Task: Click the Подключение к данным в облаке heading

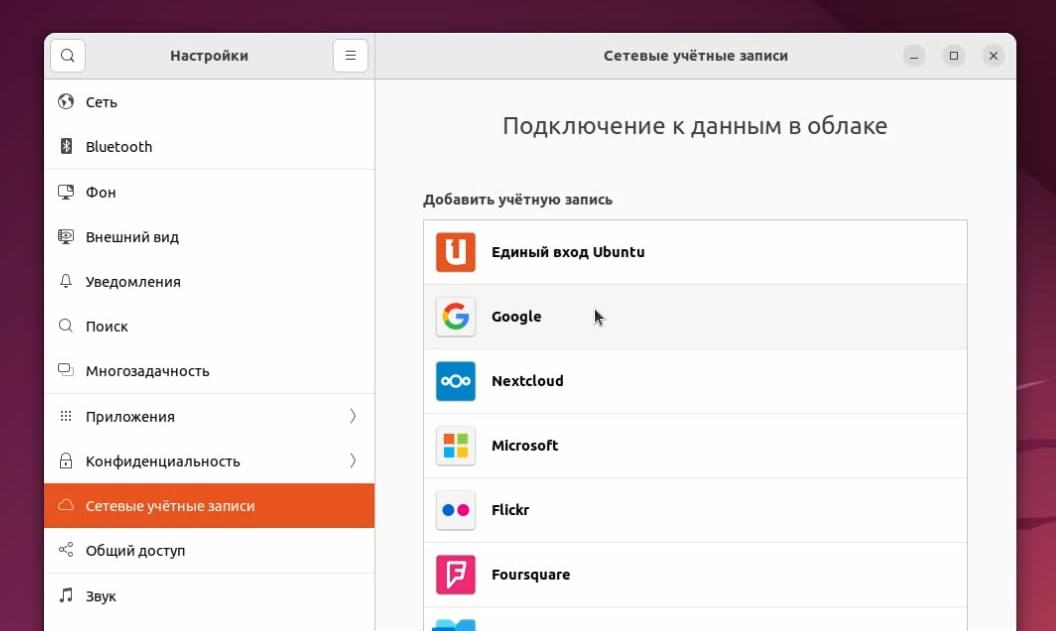Action: [x=695, y=126]
